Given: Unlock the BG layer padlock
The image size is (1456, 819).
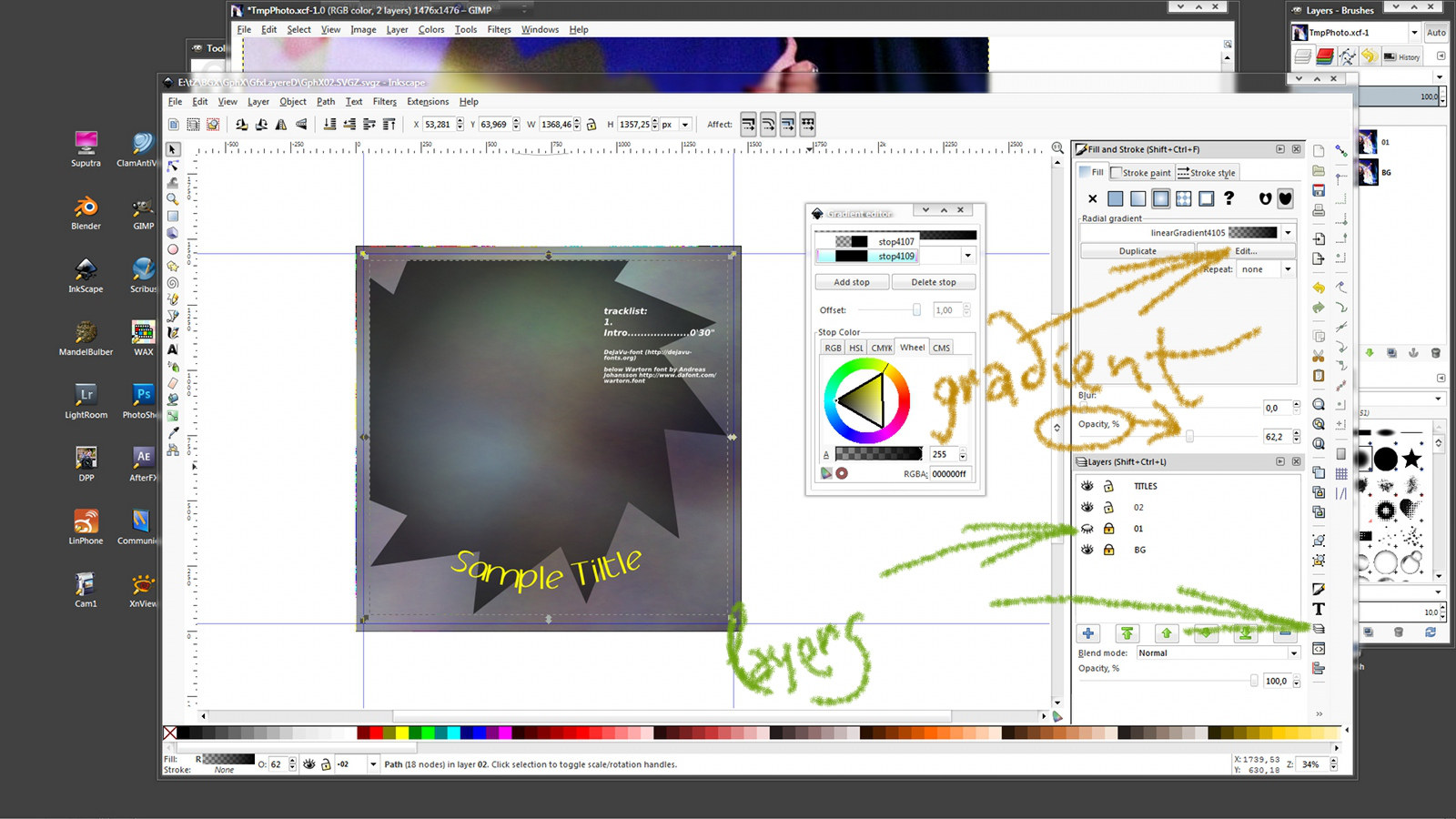Looking at the screenshot, I should (x=1108, y=550).
